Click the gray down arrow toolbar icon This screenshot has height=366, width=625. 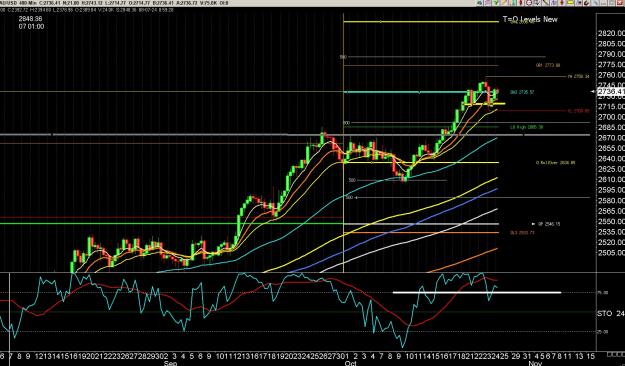pyautogui.click(x=537, y=3)
